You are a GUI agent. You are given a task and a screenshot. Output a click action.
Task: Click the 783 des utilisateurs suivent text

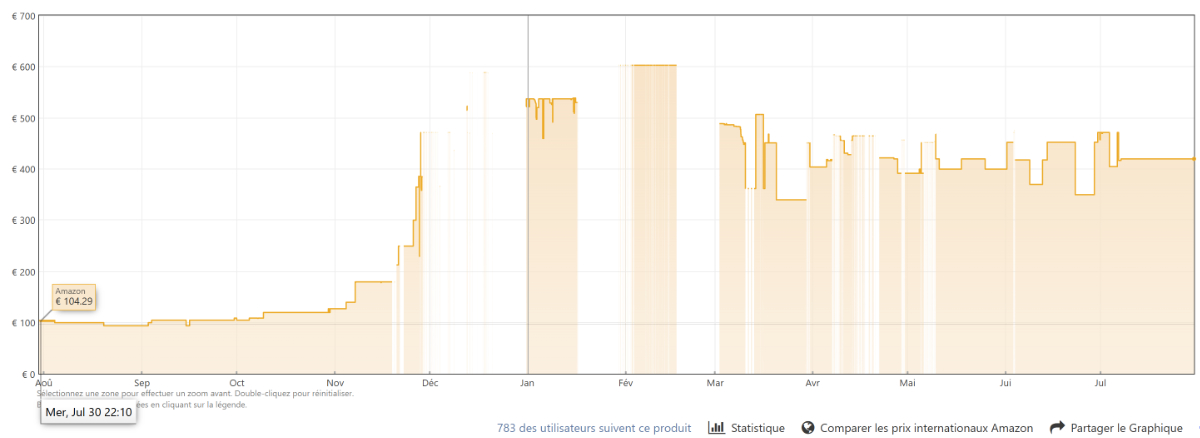click(594, 428)
